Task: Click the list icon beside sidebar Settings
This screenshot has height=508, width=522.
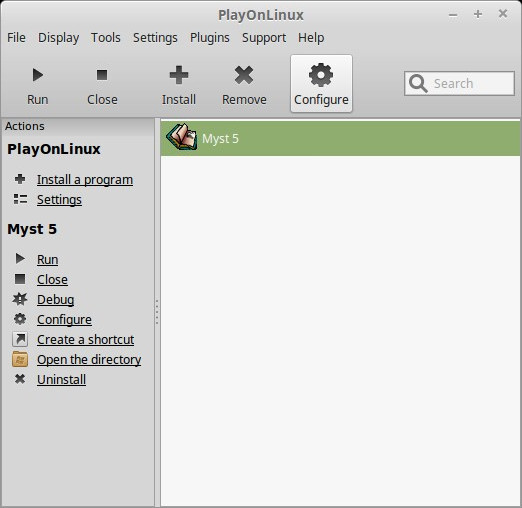Action: click(20, 199)
